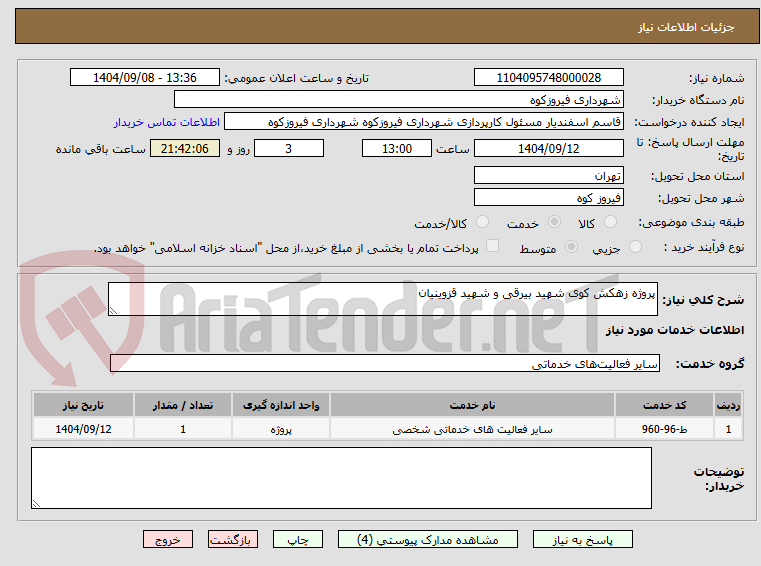761x566 pixels.
Task: Click the شماره نیاز number field
Action: pyautogui.click(x=548, y=77)
